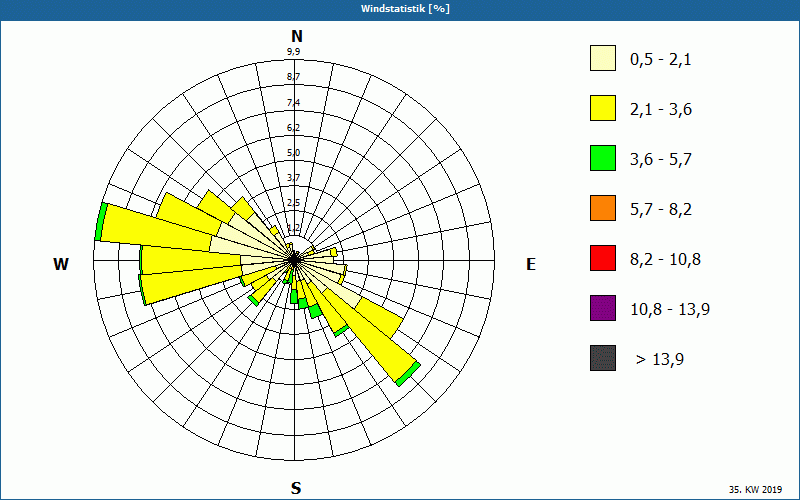Click the bright yellow 2,1 - 3,6 legend swatch
Viewport: 800px width, 500px height.
pos(603,108)
